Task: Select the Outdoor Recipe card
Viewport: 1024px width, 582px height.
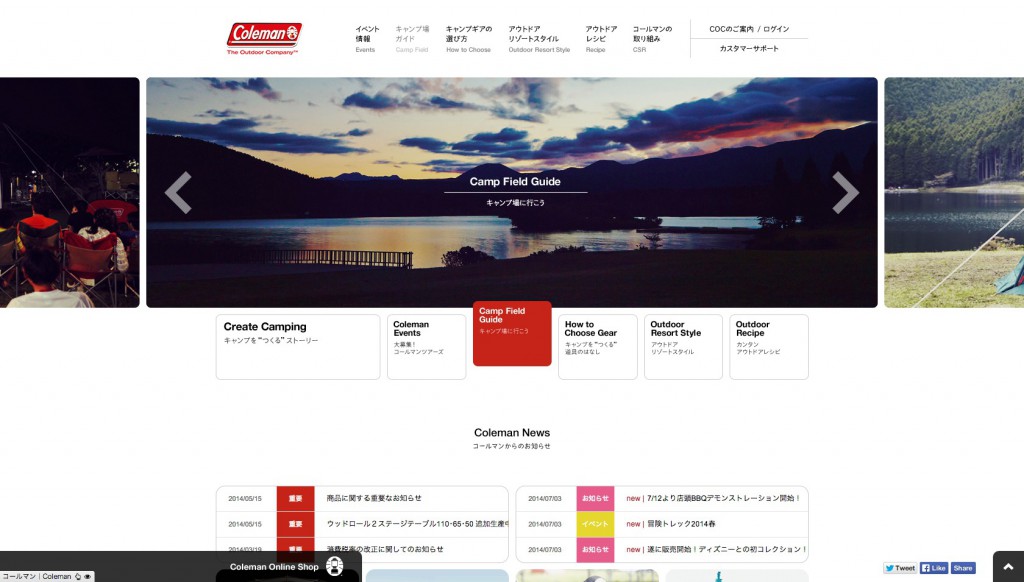Action: [x=769, y=347]
